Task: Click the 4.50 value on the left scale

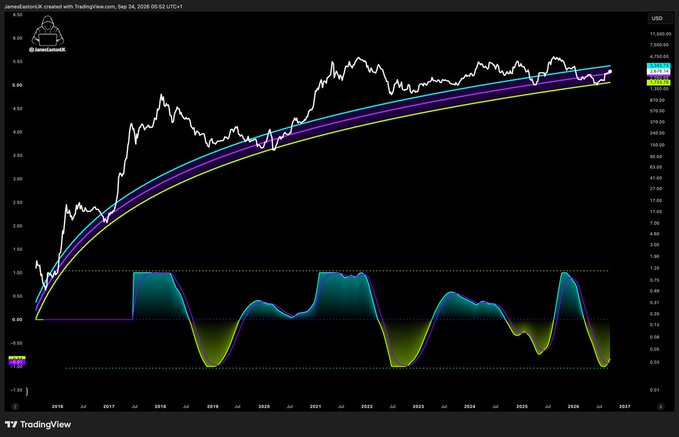Action: [x=17, y=109]
